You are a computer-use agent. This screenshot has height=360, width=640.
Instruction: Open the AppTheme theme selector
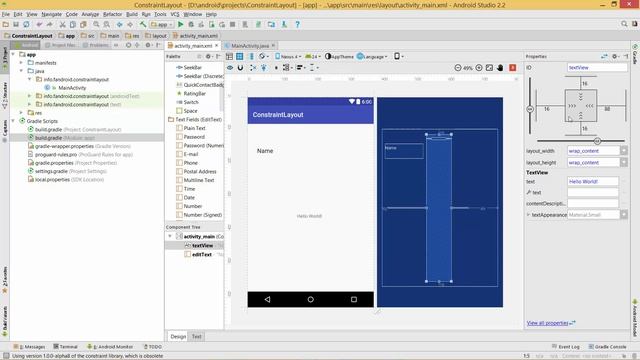click(x=339, y=56)
